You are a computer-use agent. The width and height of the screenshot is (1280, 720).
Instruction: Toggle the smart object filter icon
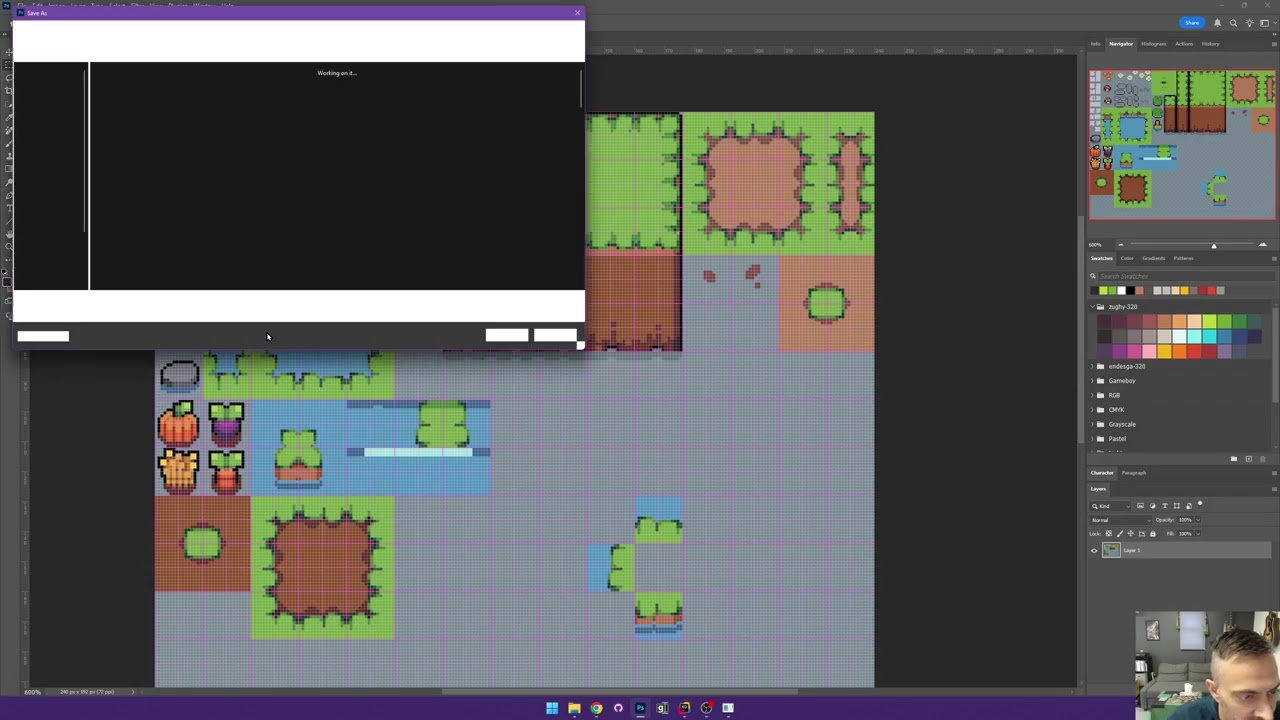pos(1189,506)
